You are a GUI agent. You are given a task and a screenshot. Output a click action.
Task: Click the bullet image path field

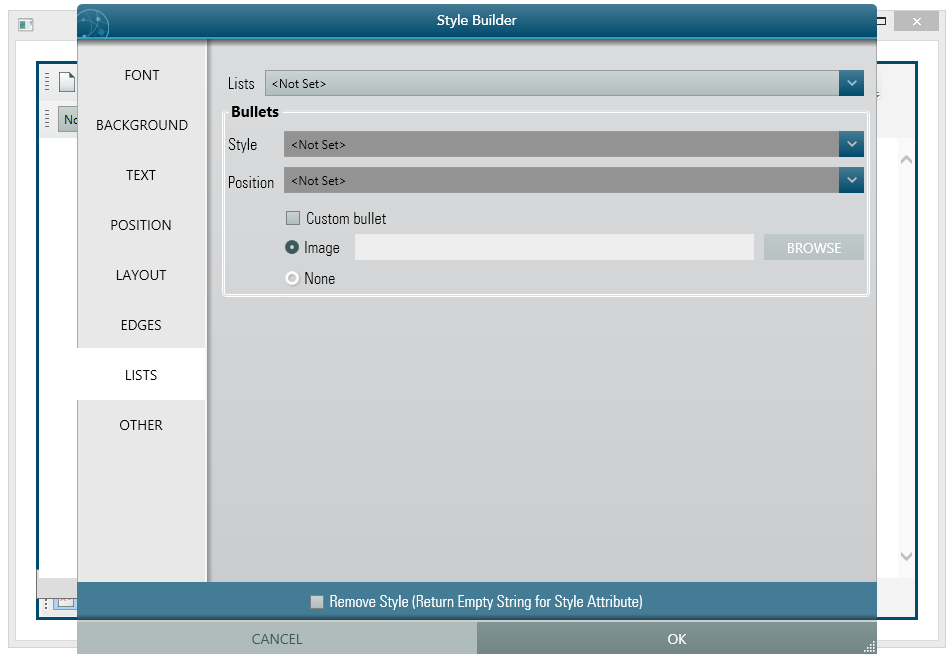coord(554,247)
